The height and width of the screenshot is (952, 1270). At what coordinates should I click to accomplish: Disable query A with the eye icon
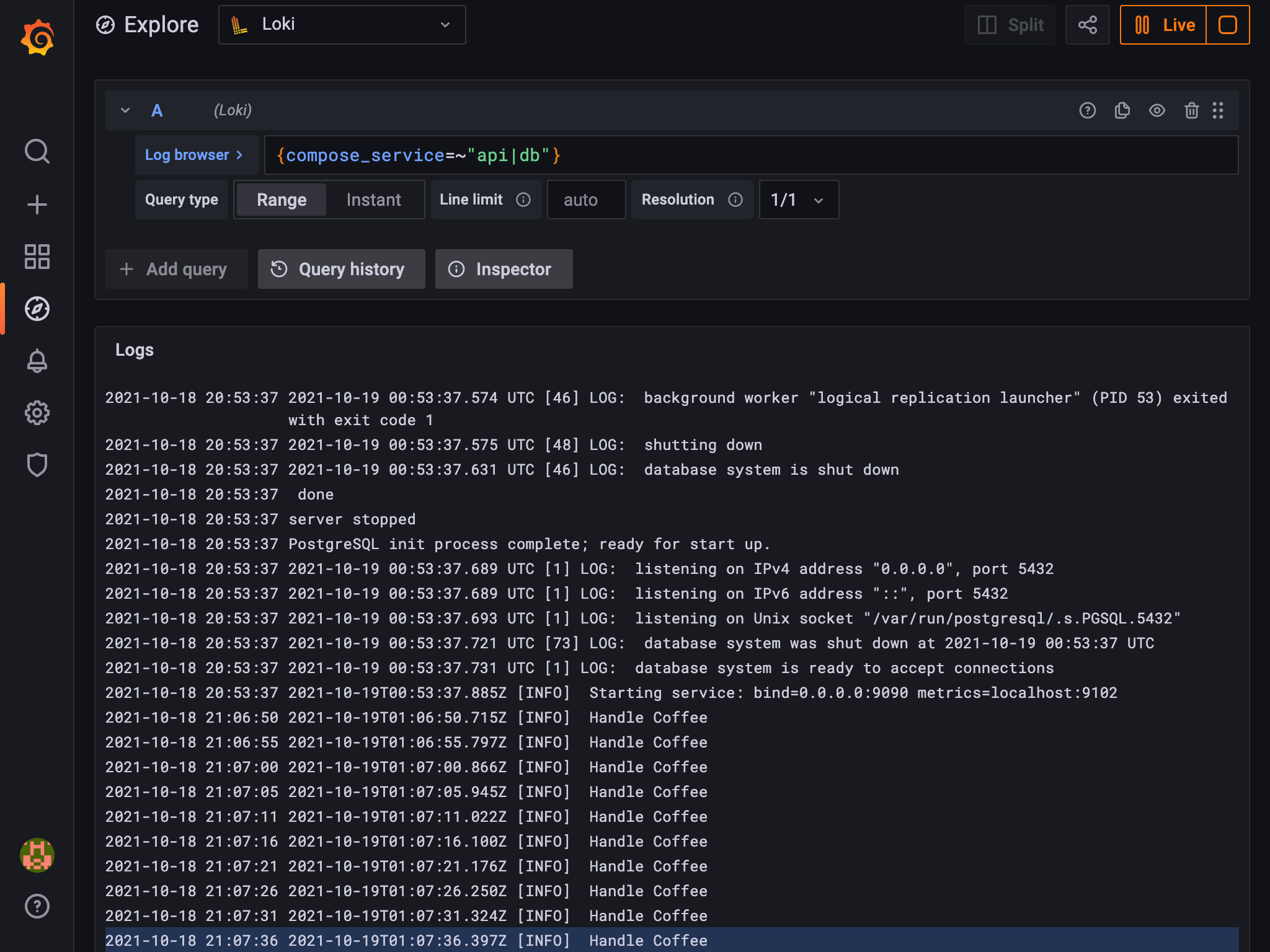coord(1157,110)
